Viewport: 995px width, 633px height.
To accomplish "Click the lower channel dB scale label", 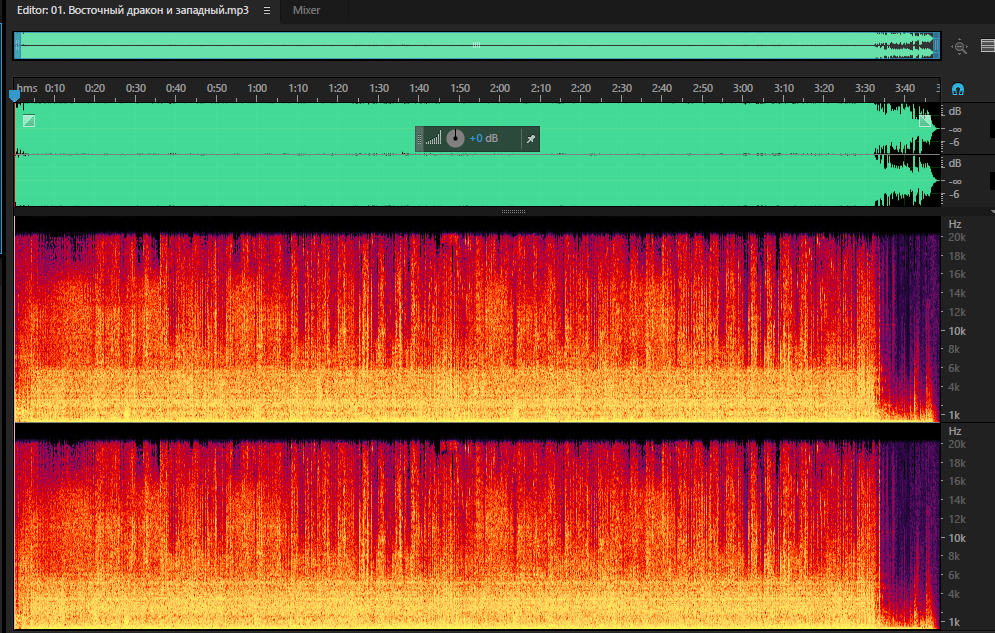I will 955,164.
